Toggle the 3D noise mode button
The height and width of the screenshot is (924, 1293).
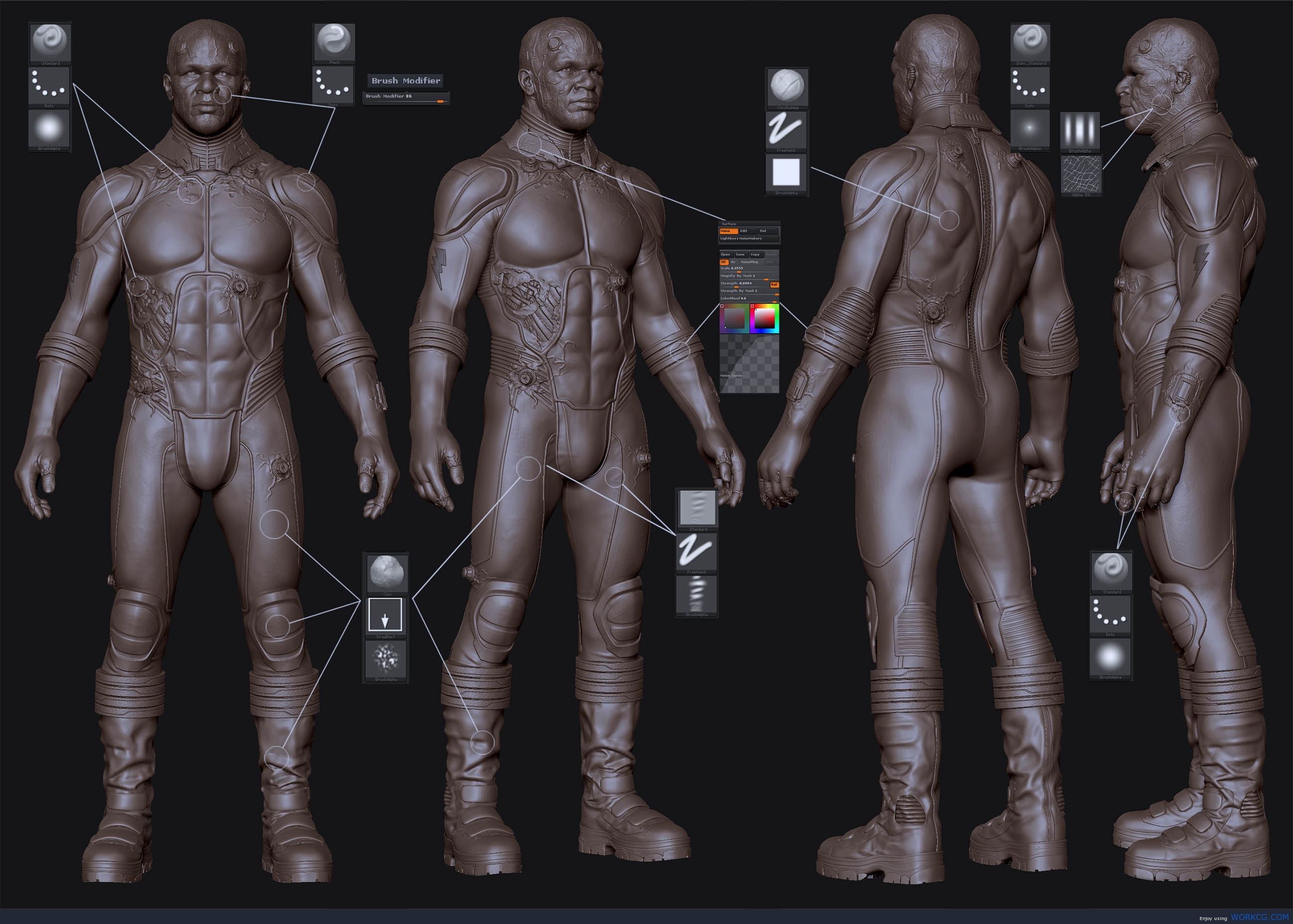[x=724, y=262]
